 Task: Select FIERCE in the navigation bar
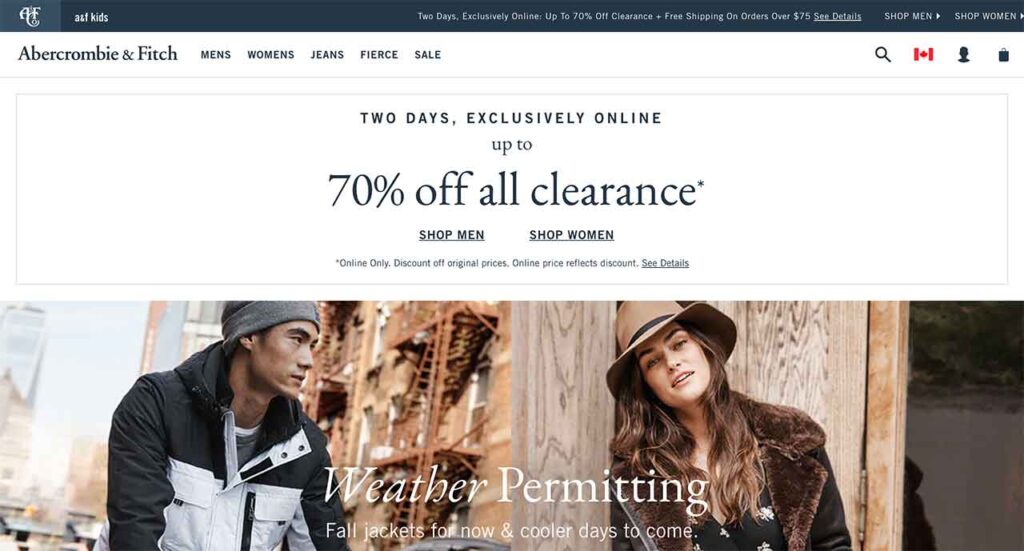coord(379,55)
